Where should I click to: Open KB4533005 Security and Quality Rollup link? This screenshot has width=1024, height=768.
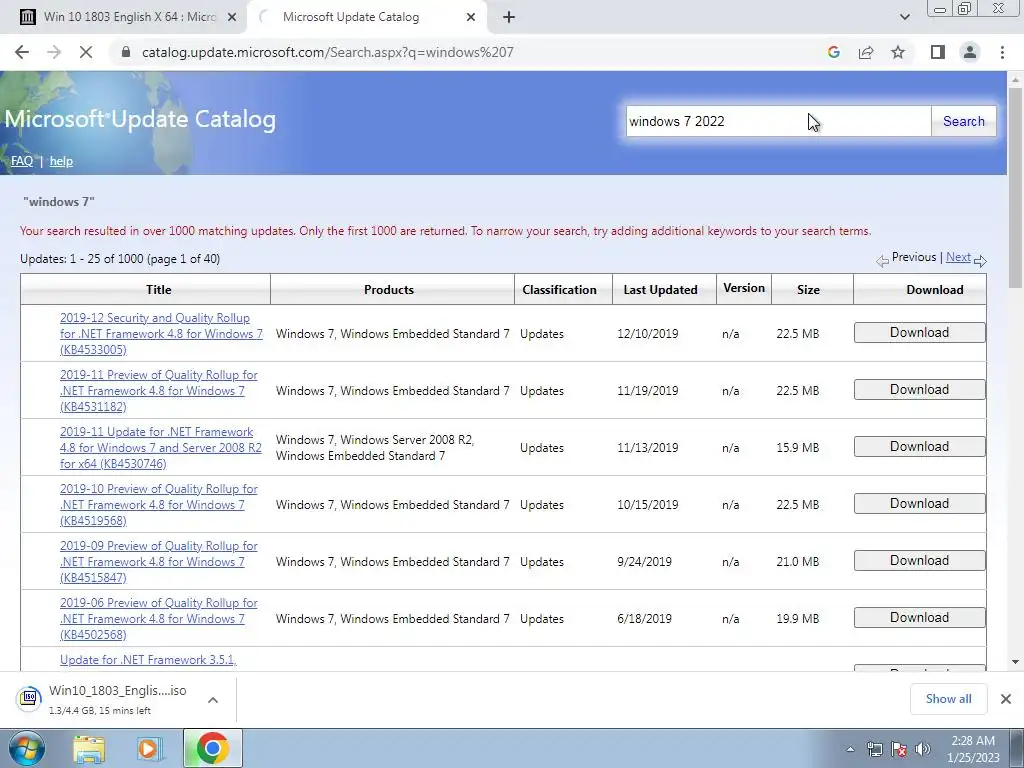[161, 334]
